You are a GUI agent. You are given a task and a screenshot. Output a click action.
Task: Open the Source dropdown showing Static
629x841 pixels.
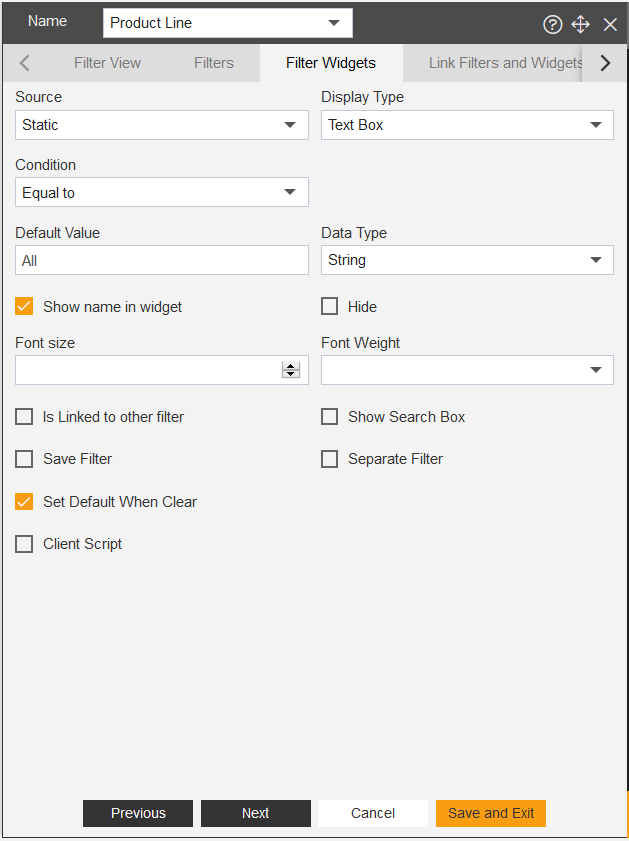pyautogui.click(x=162, y=125)
